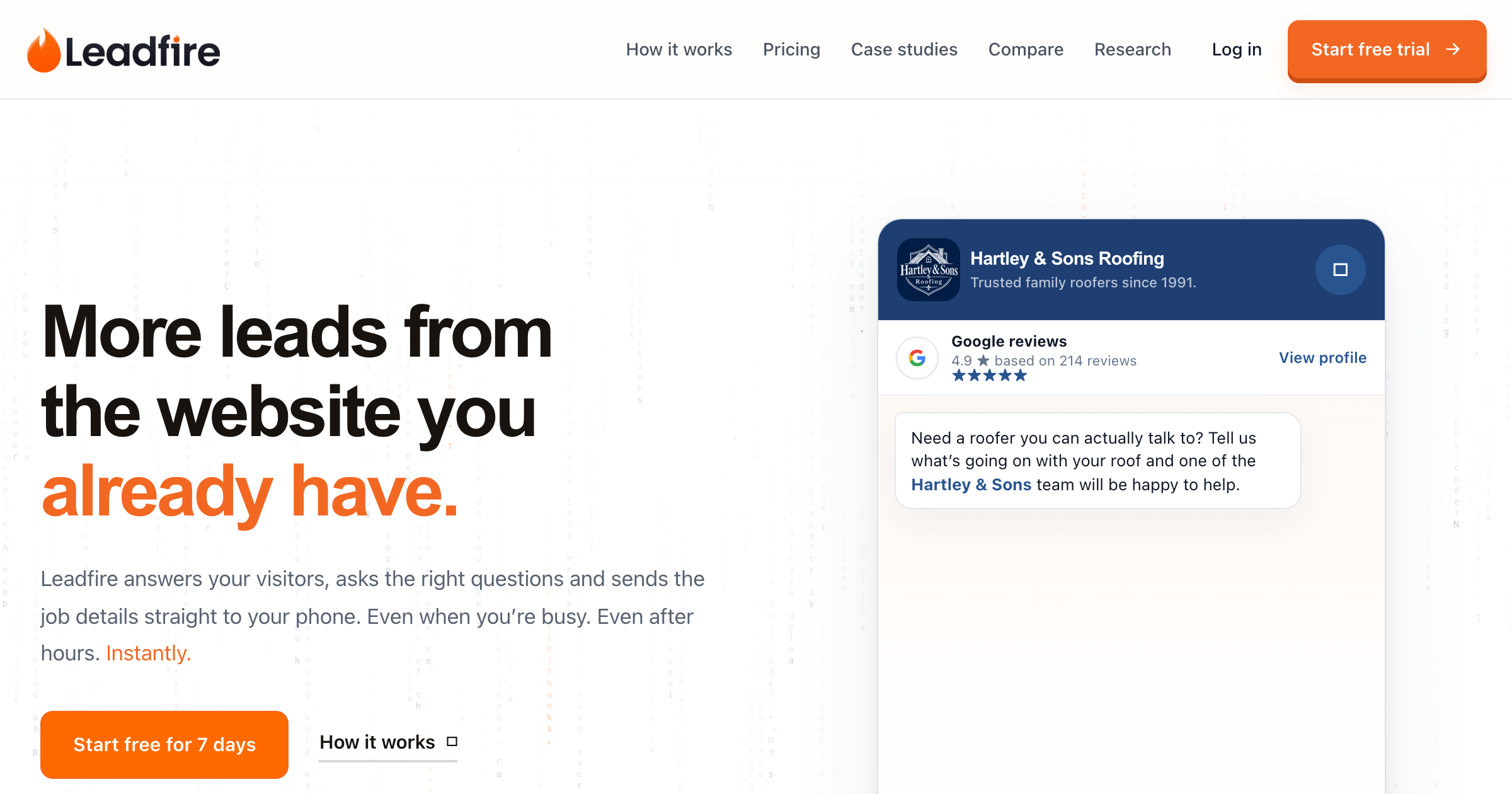Click the Leadfire wordmark text
Image resolution: width=1512 pixels, height=794 pixels.
coord(142,52)
